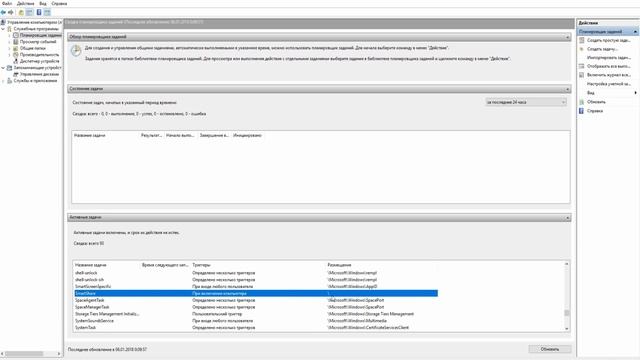Click the Размещение column header
Viewport: 640px width, 360px height.
pos(339,265)
